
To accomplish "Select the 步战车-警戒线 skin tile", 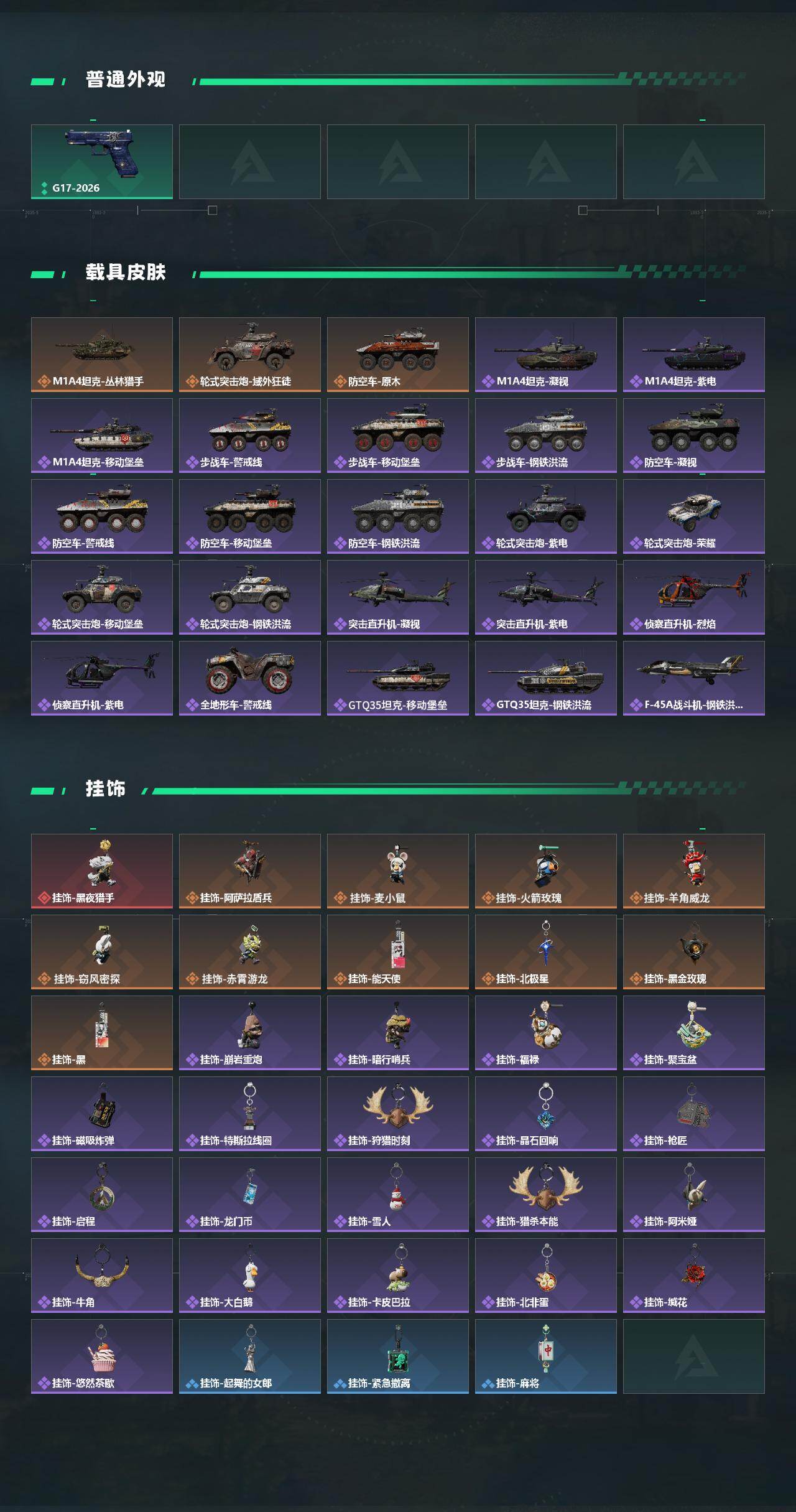I will 250,436.
